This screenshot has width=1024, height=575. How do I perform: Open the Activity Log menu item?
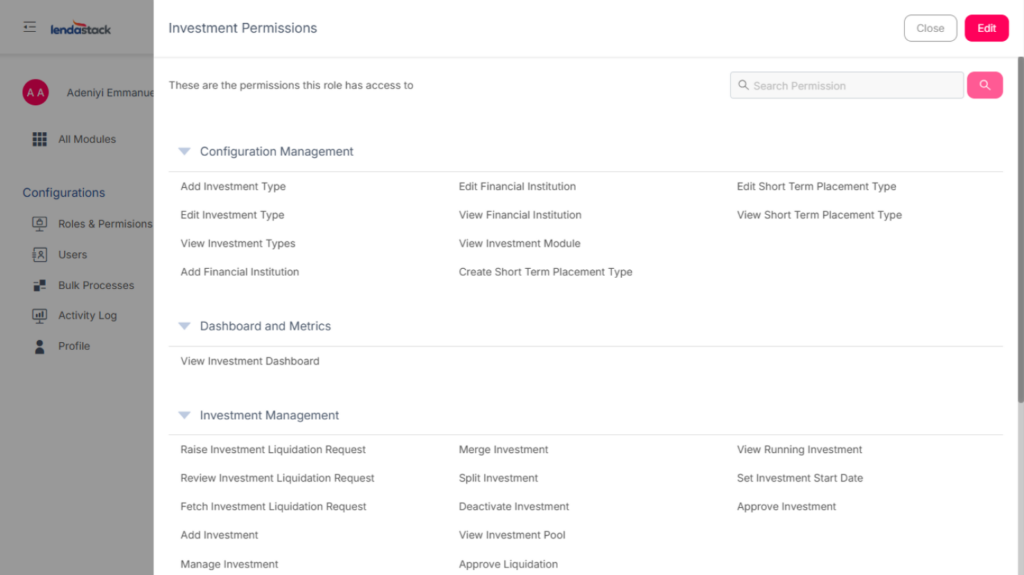click(87, 315)
